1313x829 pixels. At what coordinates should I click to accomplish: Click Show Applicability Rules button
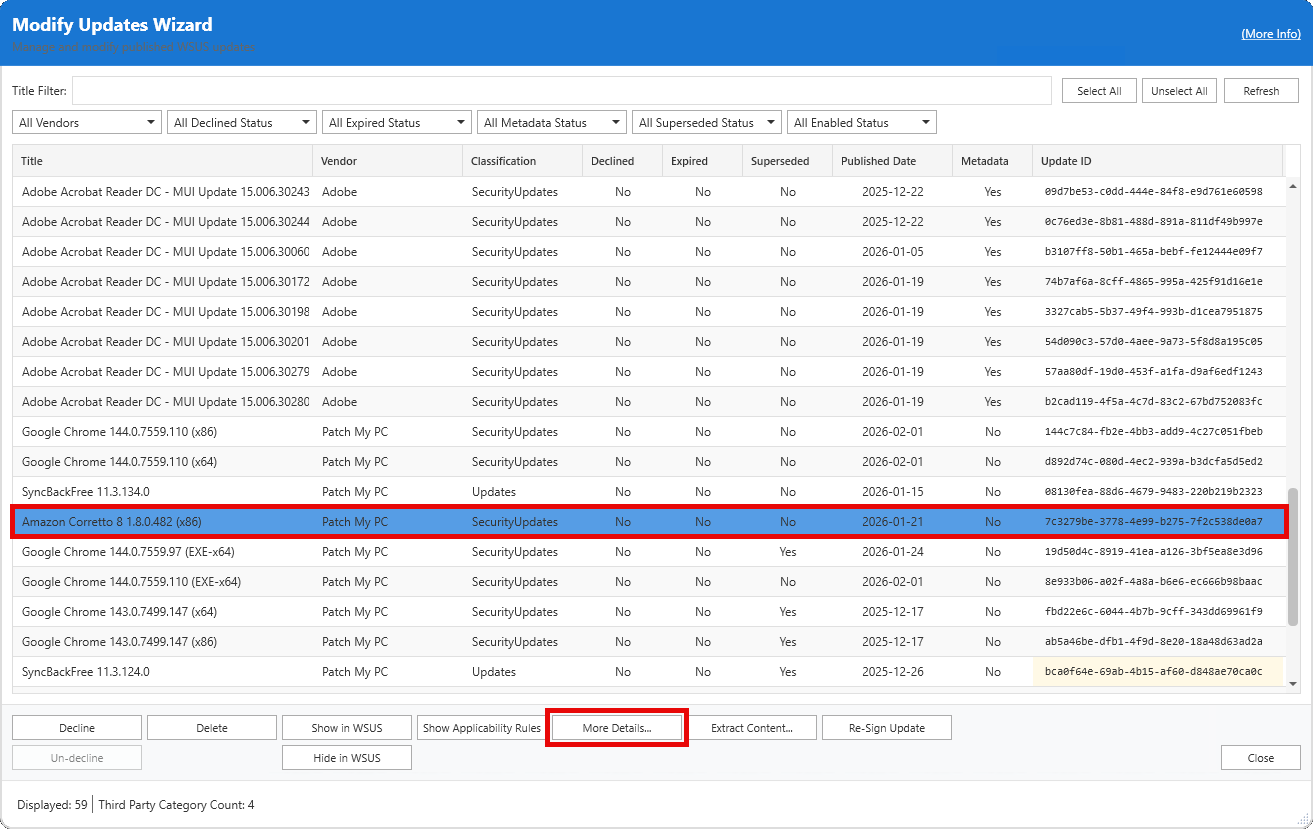click(x=481, y=728)
